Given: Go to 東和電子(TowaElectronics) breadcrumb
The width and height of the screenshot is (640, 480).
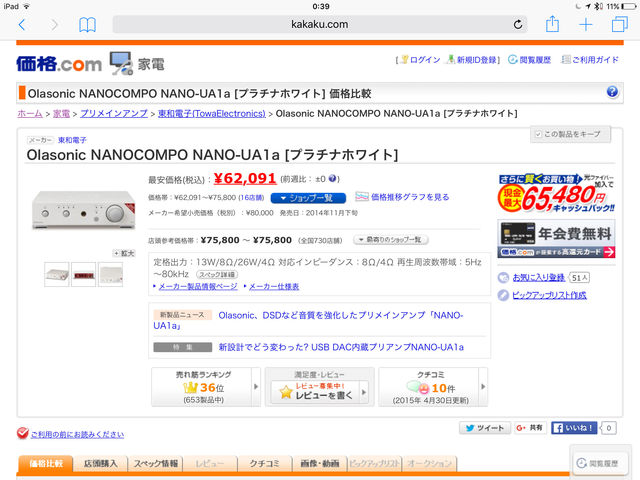Looking at the screenshot, I should point(211,113).
